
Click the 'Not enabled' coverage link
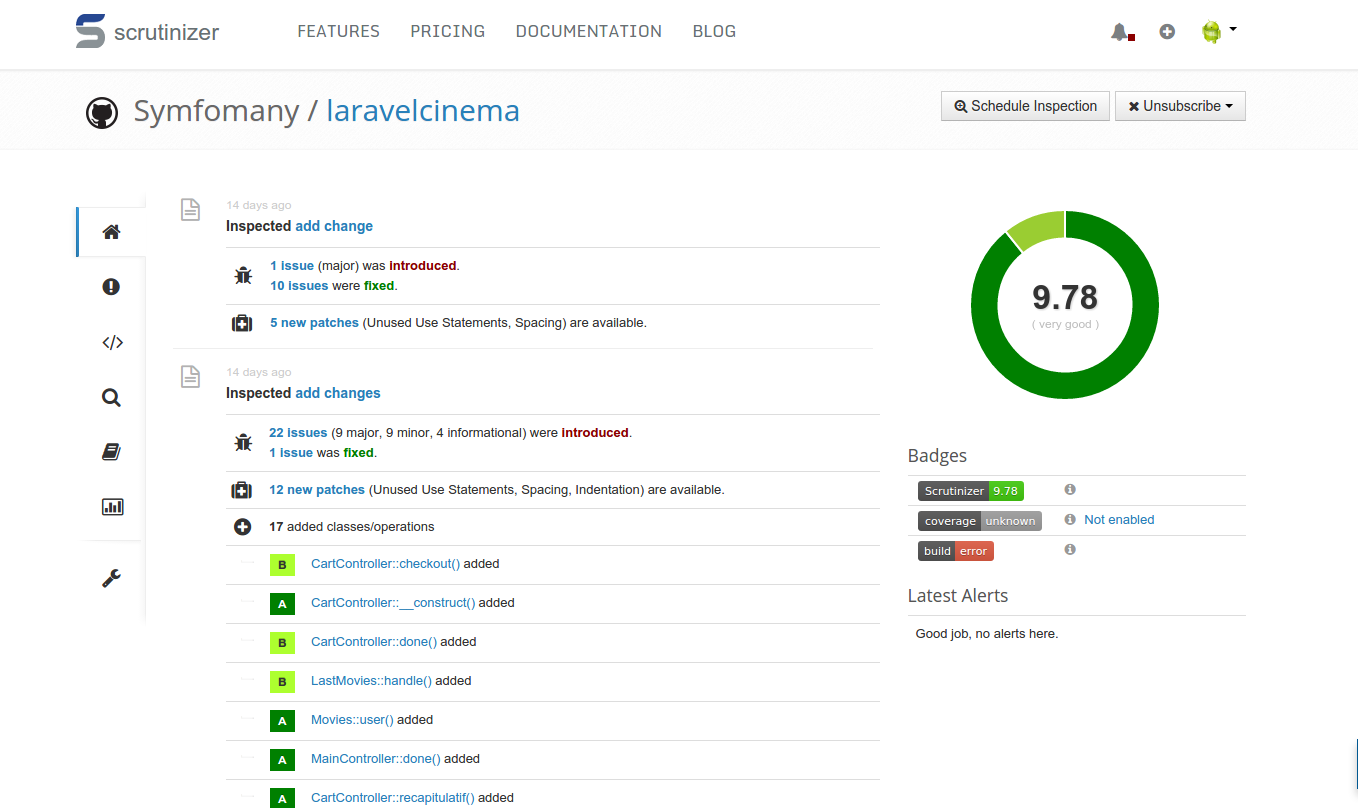[1119, 520]
